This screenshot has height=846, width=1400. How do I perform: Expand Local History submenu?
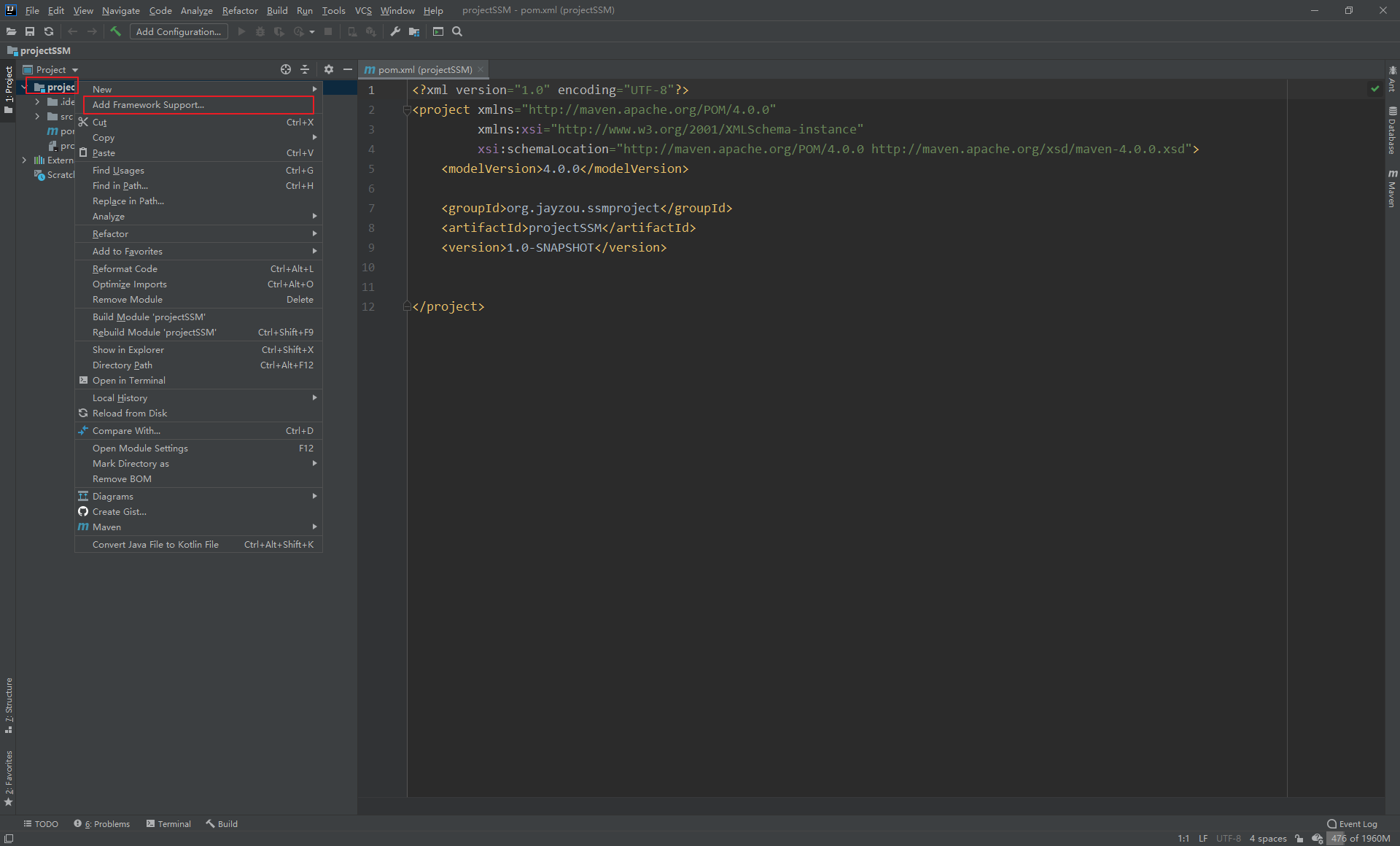coord(198,398)
